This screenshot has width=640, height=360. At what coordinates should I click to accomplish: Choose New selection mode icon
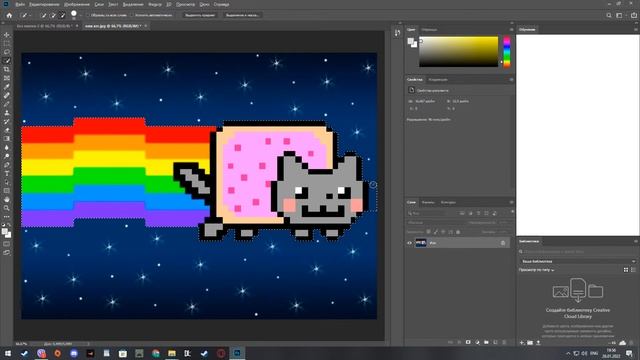click(44, 15)
